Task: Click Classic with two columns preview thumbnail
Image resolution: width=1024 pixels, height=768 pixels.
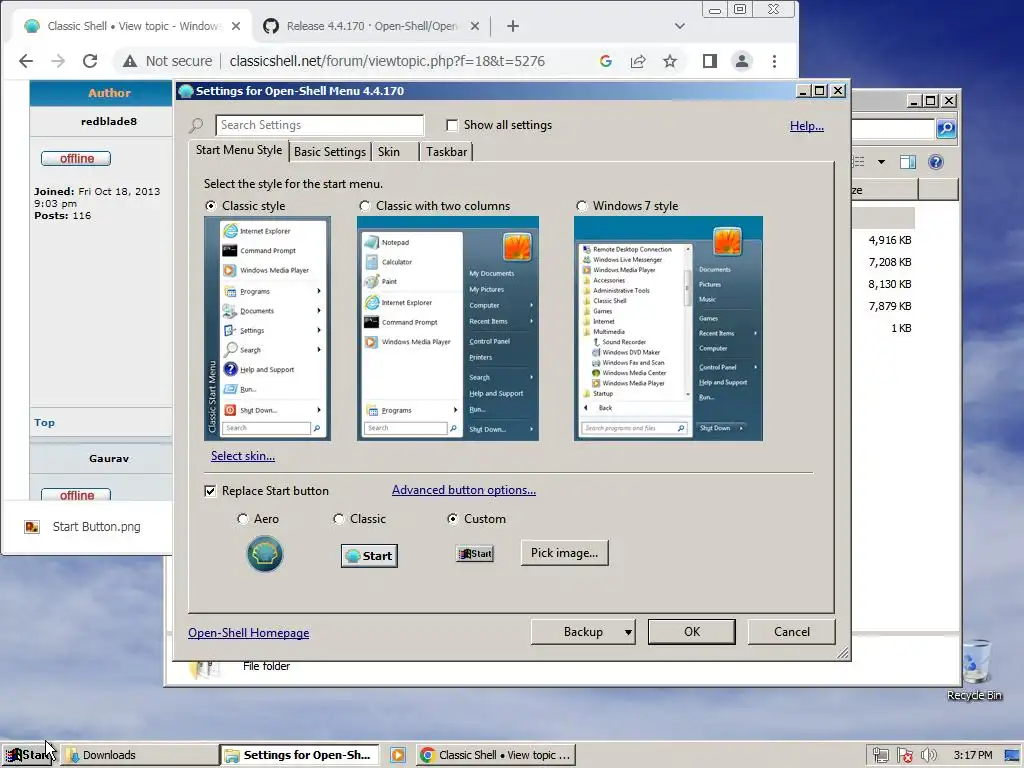Action: pyautogui.click(x=447, y=328)
